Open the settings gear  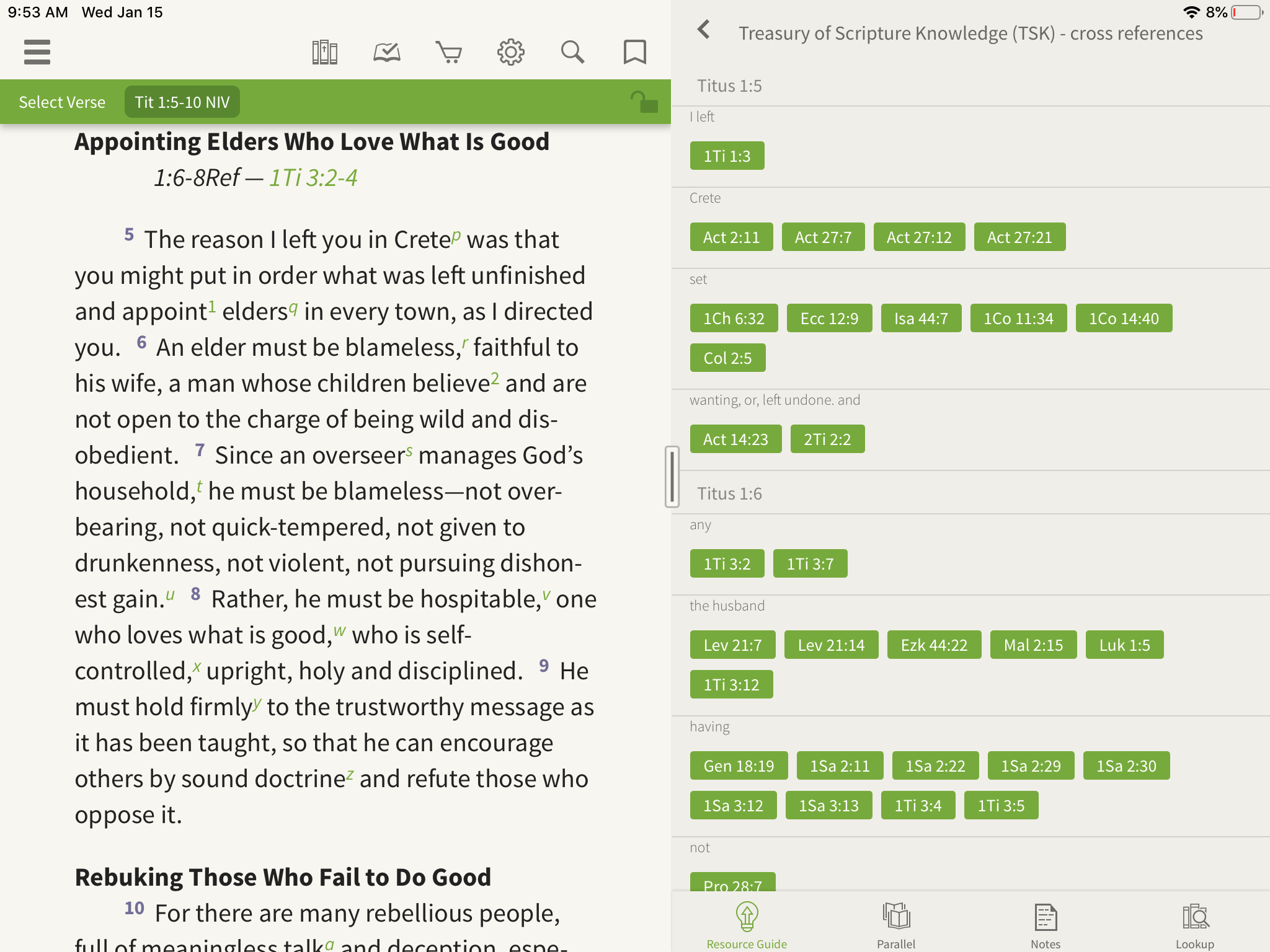510,52
